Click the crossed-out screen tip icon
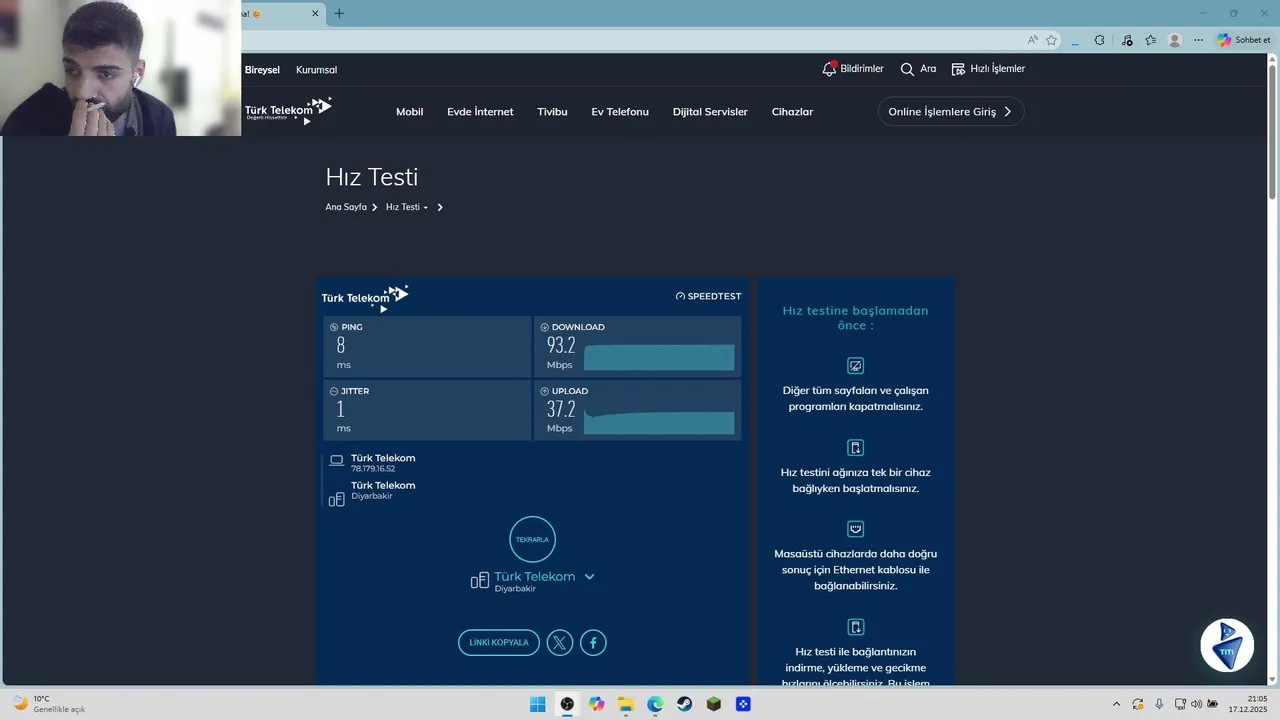The width and height of the screenshot is (1280, 720). (x=856, y=366)
